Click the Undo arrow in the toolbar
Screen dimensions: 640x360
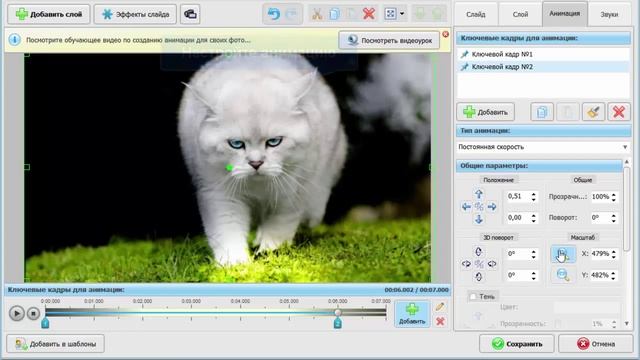pyautogui.click(x=273, y=14)
